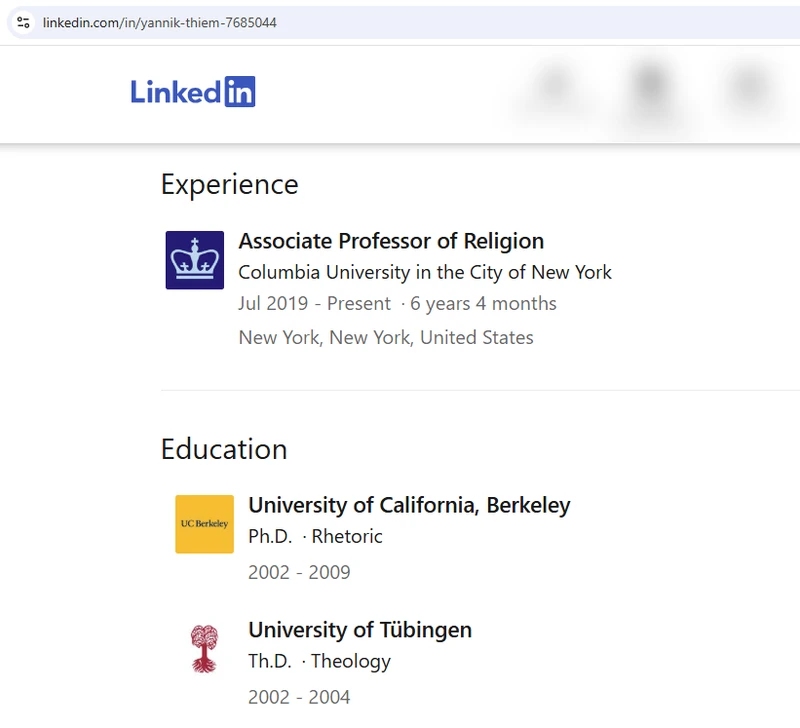Click the 2002 - 2009 Berkeley date range
This screenshot has height=728, width=800.
click(x=299, y=572)
